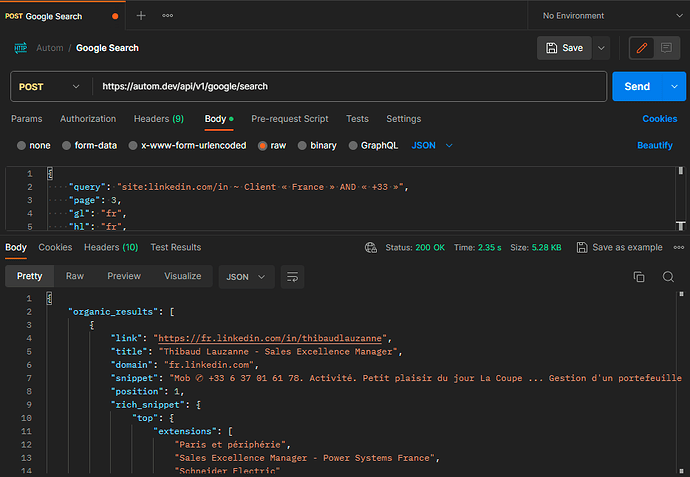
Task: Click the "position": 1 line
Action: click(147, 391)
